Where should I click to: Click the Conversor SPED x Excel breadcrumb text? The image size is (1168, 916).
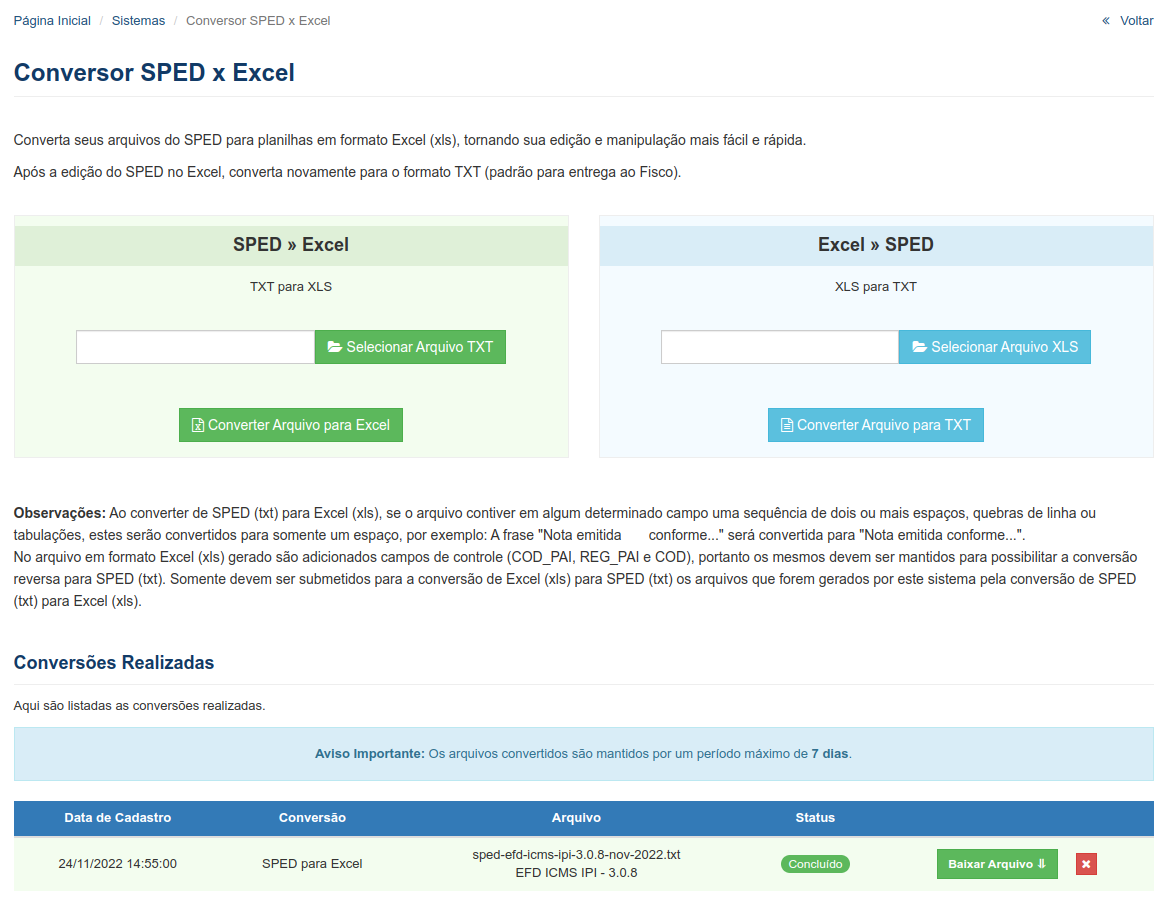tap(258, 21)
